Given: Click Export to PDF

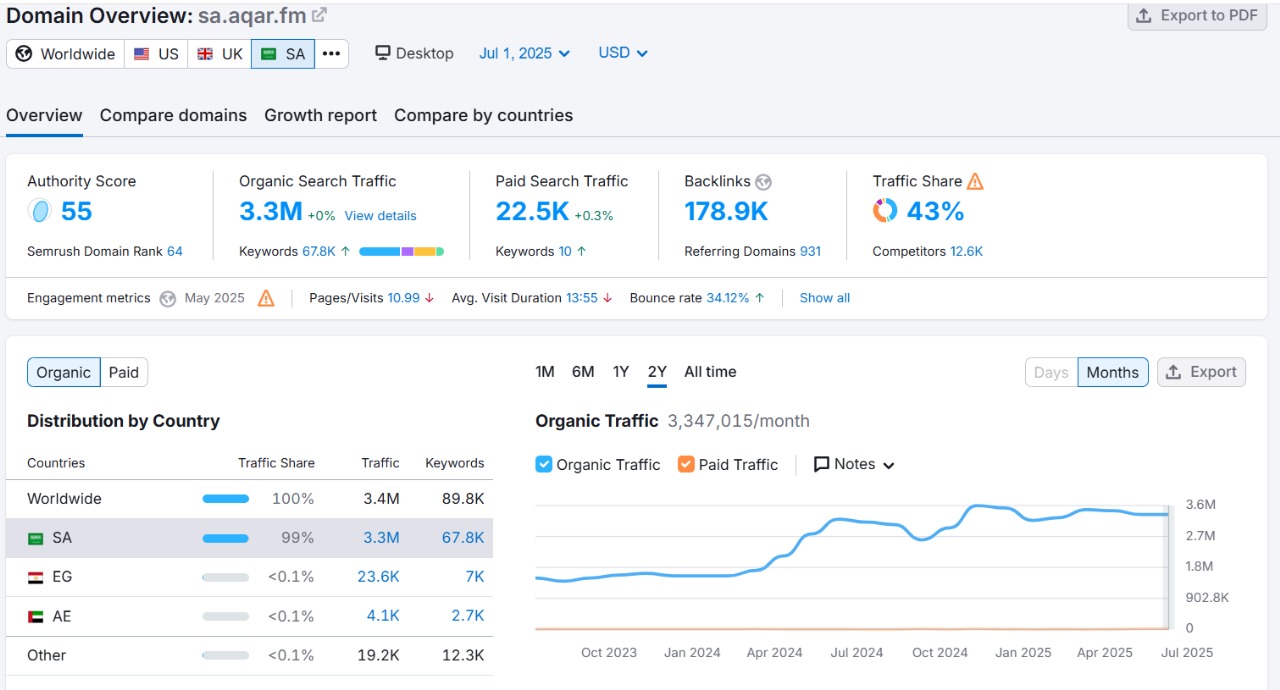Looking at the screenshot, I should pos(1197,15).
